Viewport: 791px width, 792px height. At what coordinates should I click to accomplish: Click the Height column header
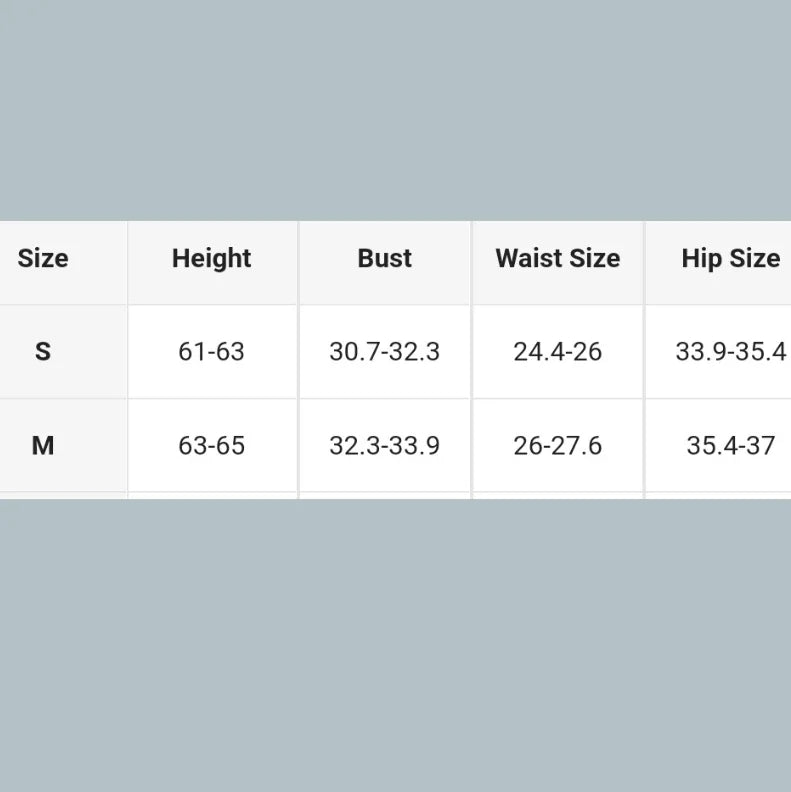click(x=211, y=258)
